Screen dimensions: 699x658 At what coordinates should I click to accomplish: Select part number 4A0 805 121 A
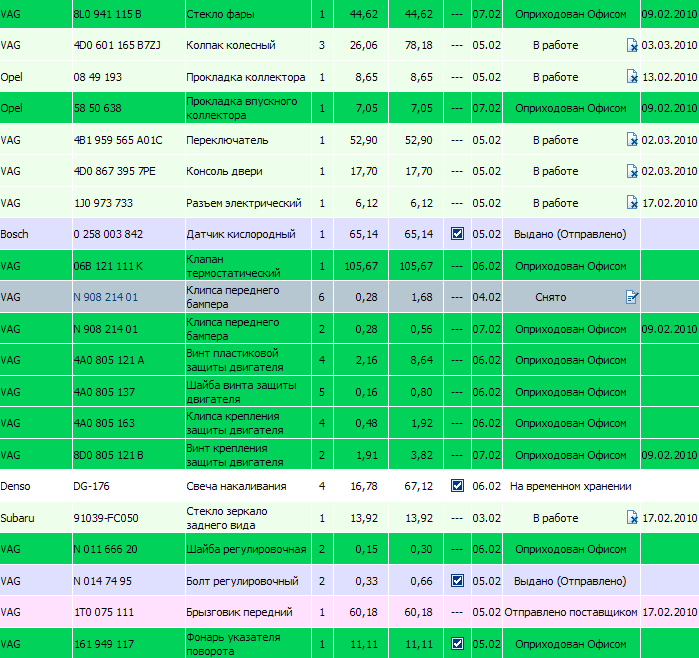click(109, 360)
